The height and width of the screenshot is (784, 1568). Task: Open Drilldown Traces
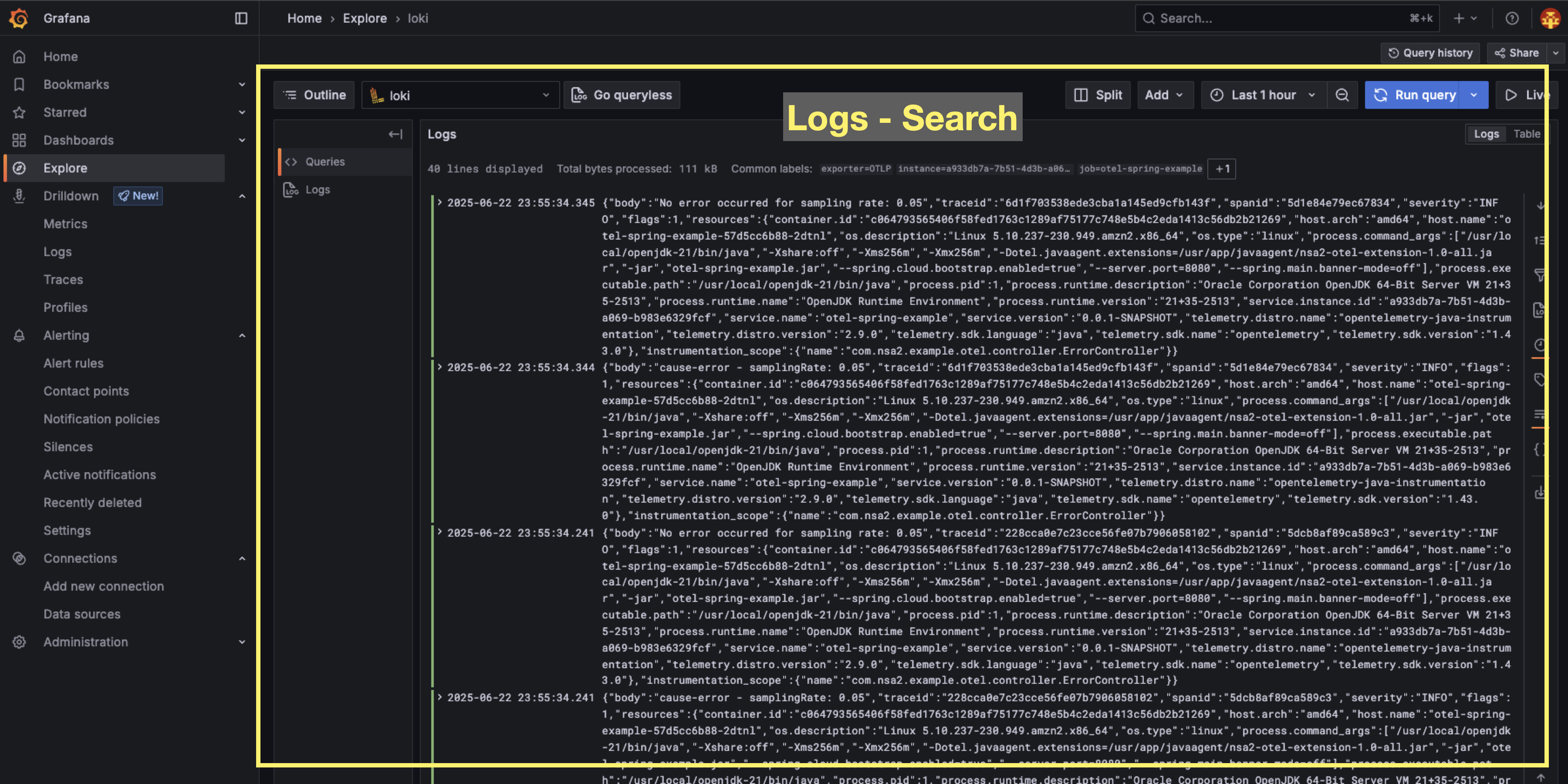click(63, 280)
